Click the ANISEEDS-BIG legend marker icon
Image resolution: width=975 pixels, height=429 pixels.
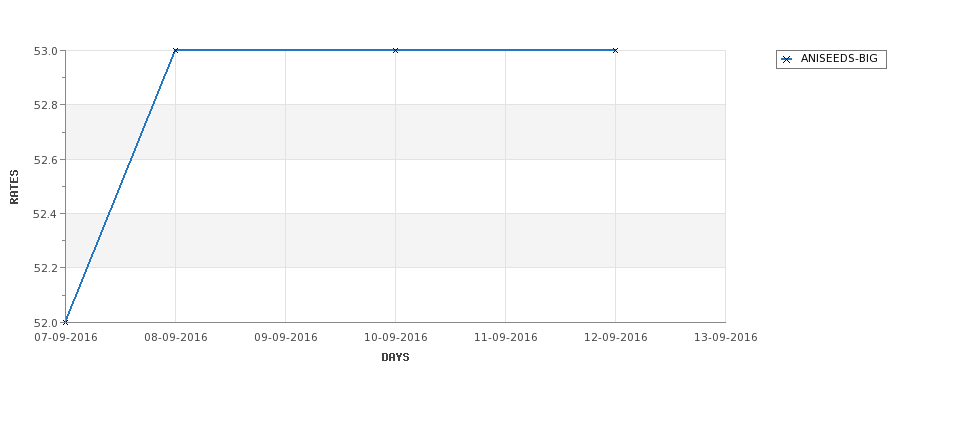(x=787, y=59)
